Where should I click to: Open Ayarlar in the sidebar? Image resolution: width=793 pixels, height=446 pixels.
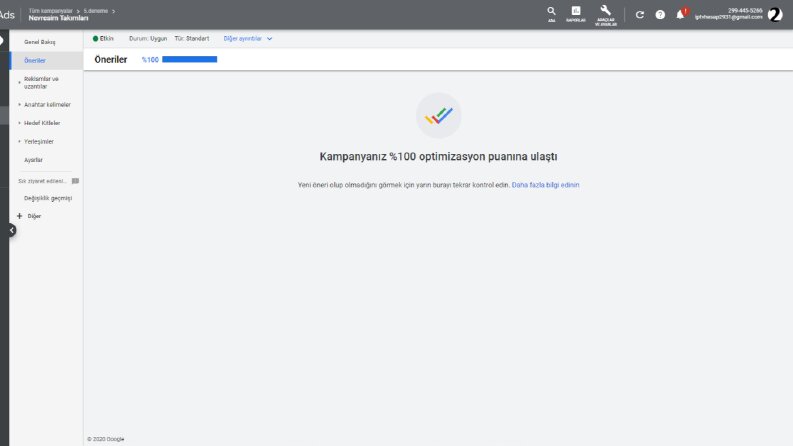click(x=33, y=160)
